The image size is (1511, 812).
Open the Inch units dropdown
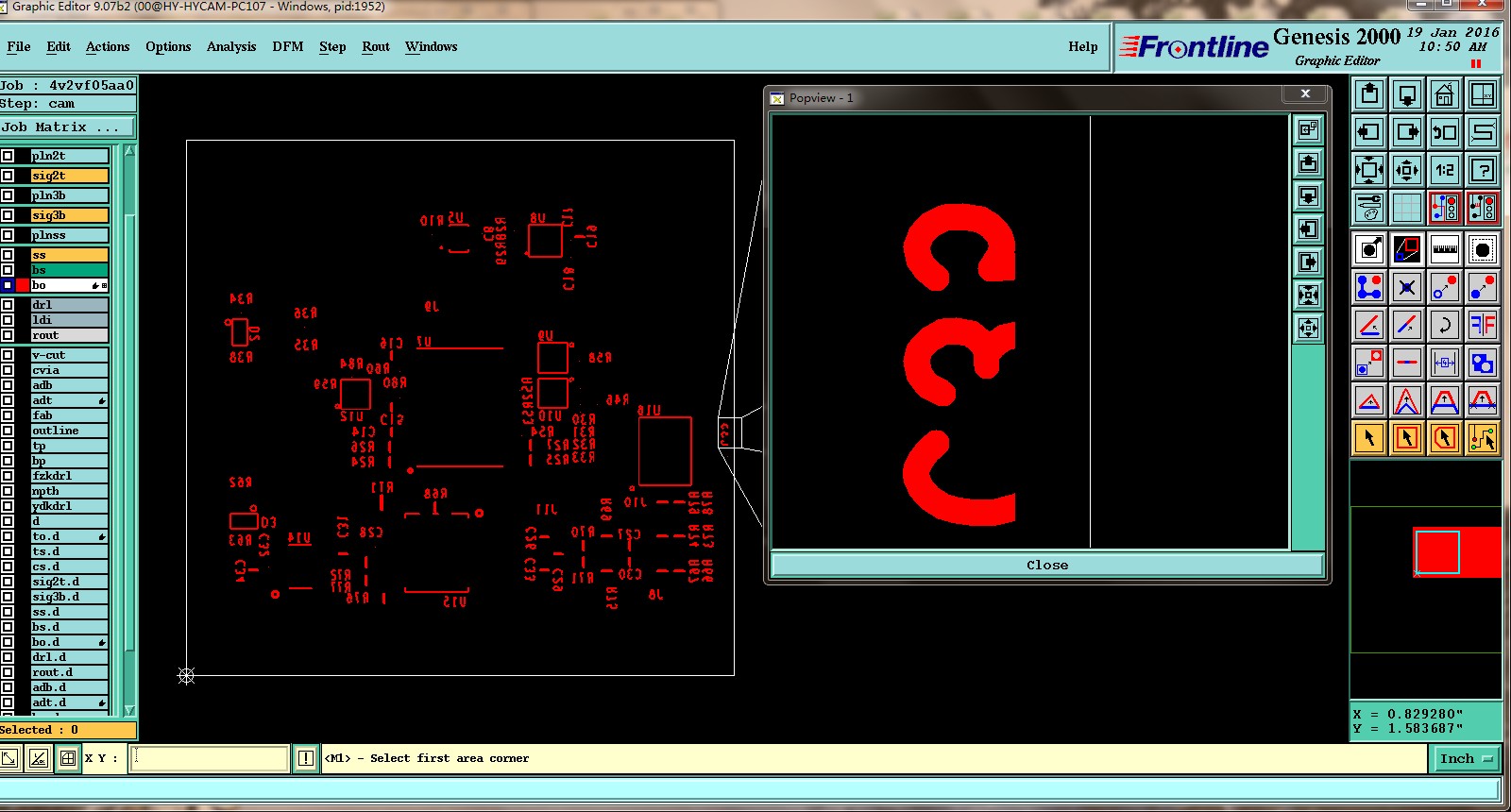point(1467,758)
